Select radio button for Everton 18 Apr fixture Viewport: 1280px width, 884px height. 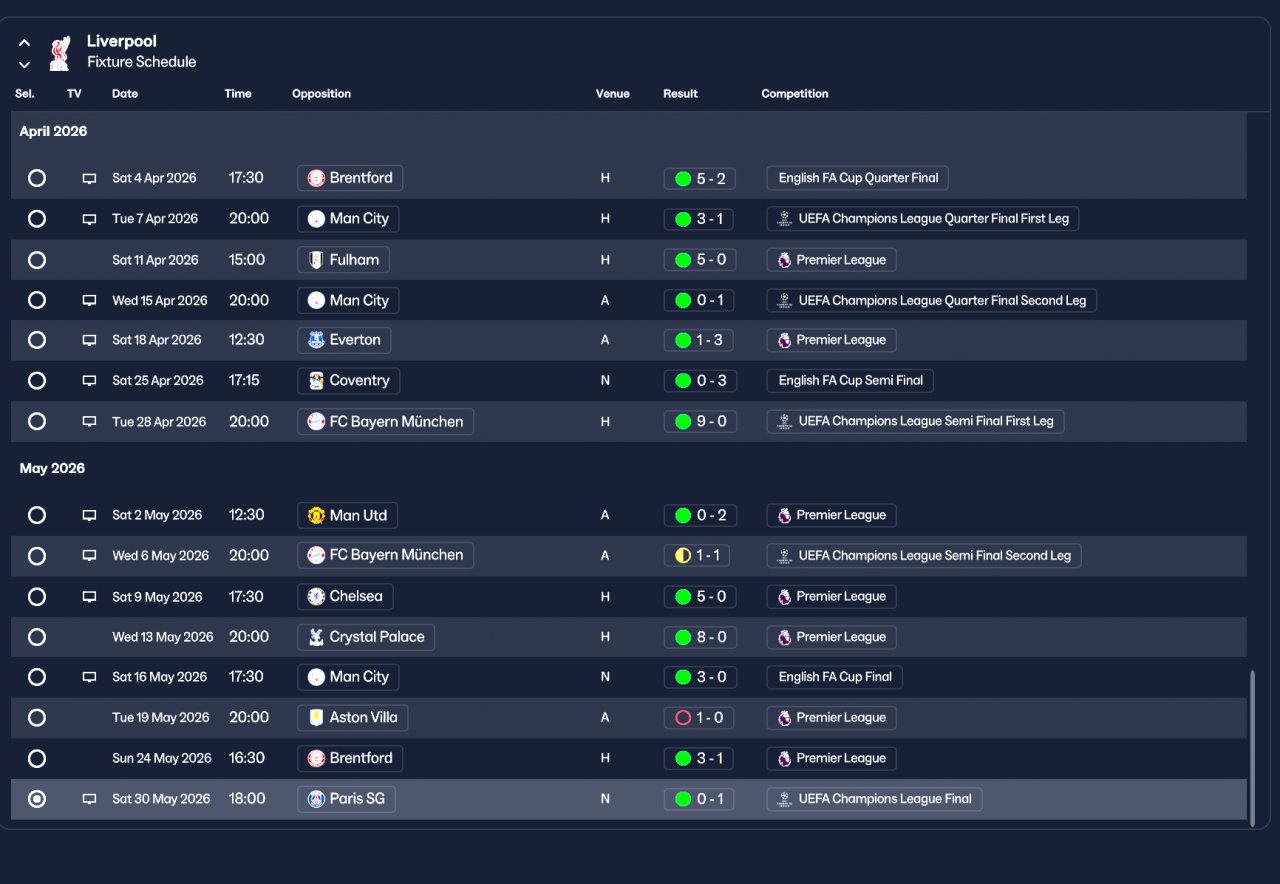(37, 340)
